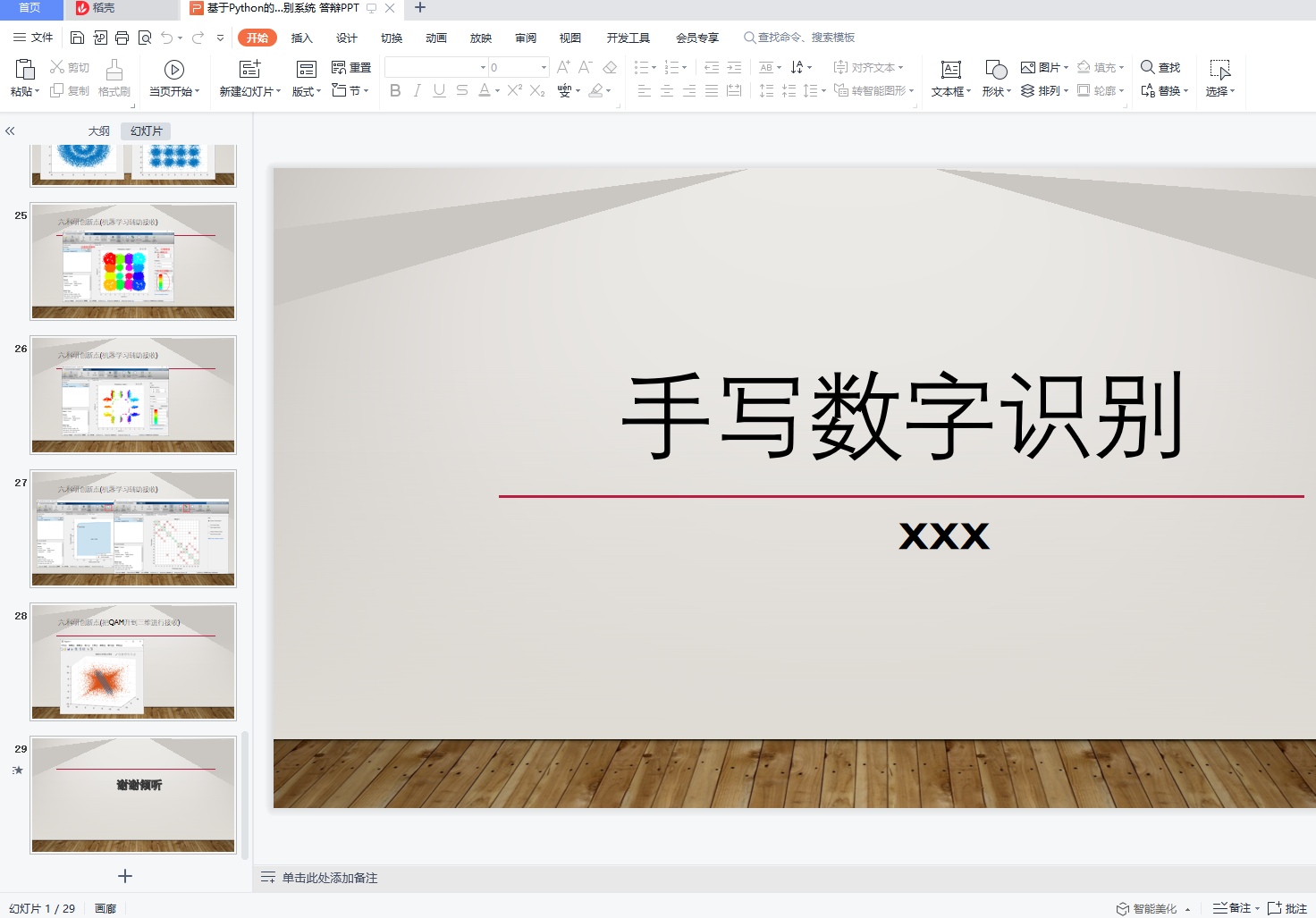Switch to the 动画 animation ribbon tab

tap(436, 38)
